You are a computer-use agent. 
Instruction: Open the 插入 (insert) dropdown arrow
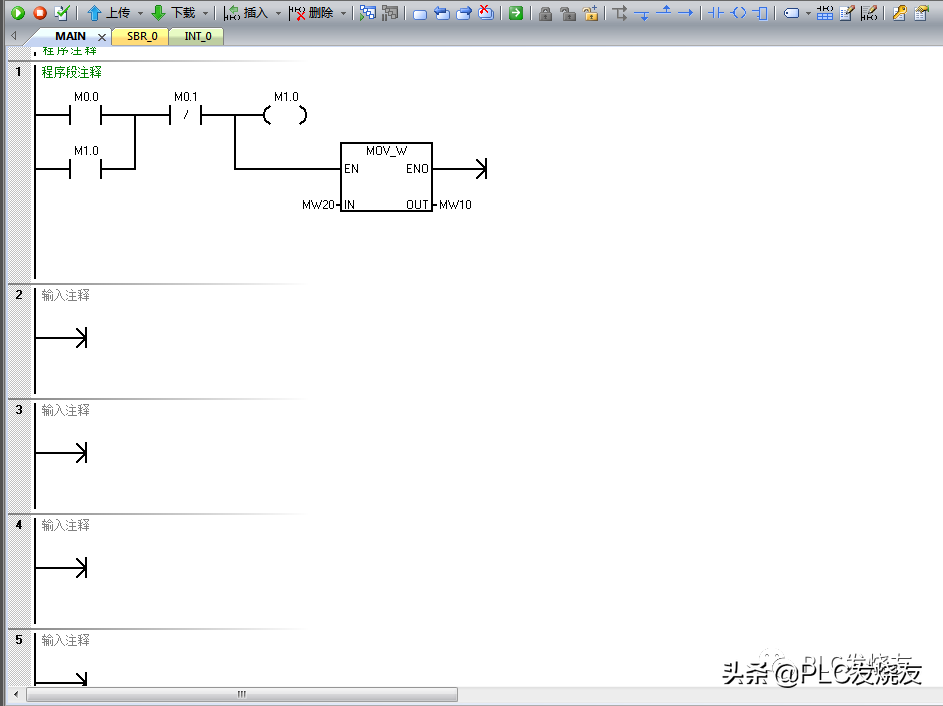[278, 13]
